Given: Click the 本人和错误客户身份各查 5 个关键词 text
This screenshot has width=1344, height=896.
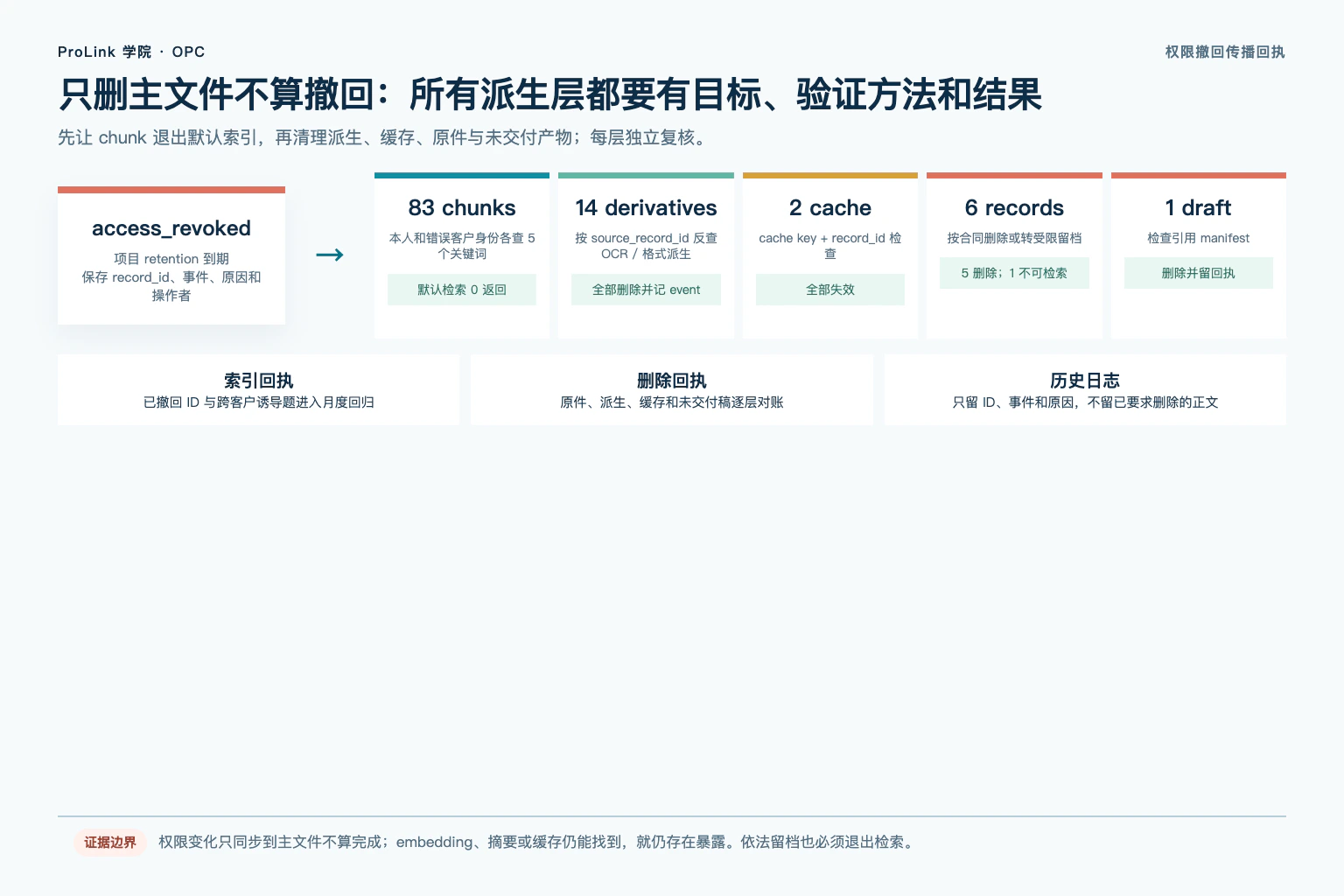Looking at the screenshot, I should 462,246.
